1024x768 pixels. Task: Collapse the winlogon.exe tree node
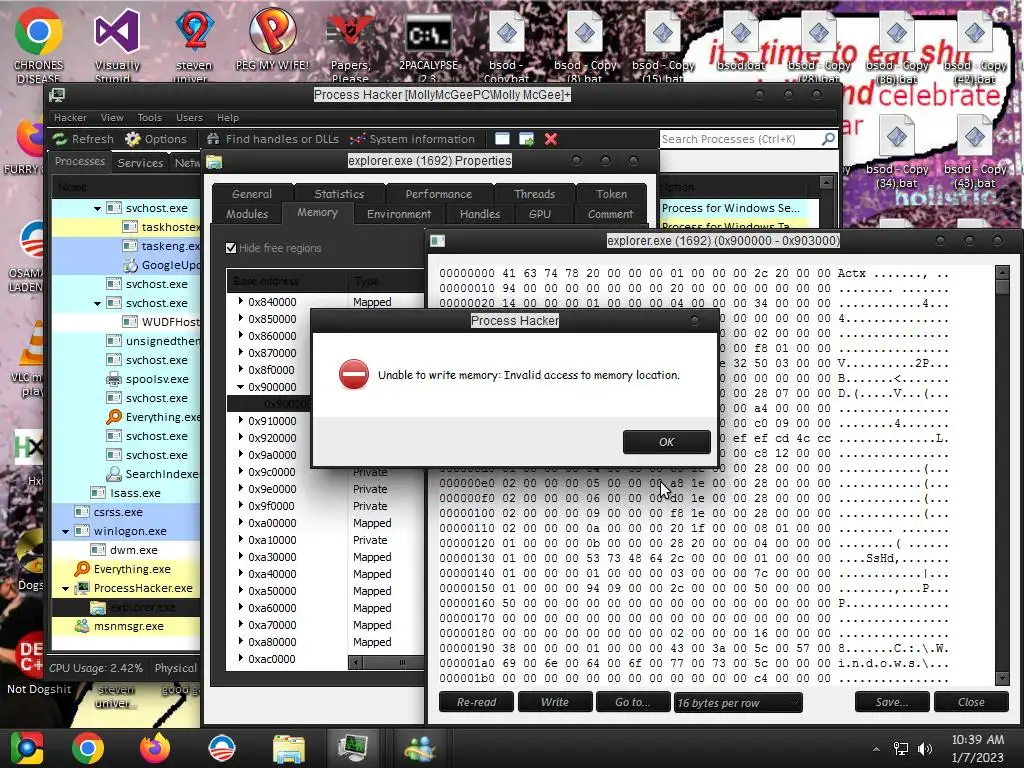(65, 532)
